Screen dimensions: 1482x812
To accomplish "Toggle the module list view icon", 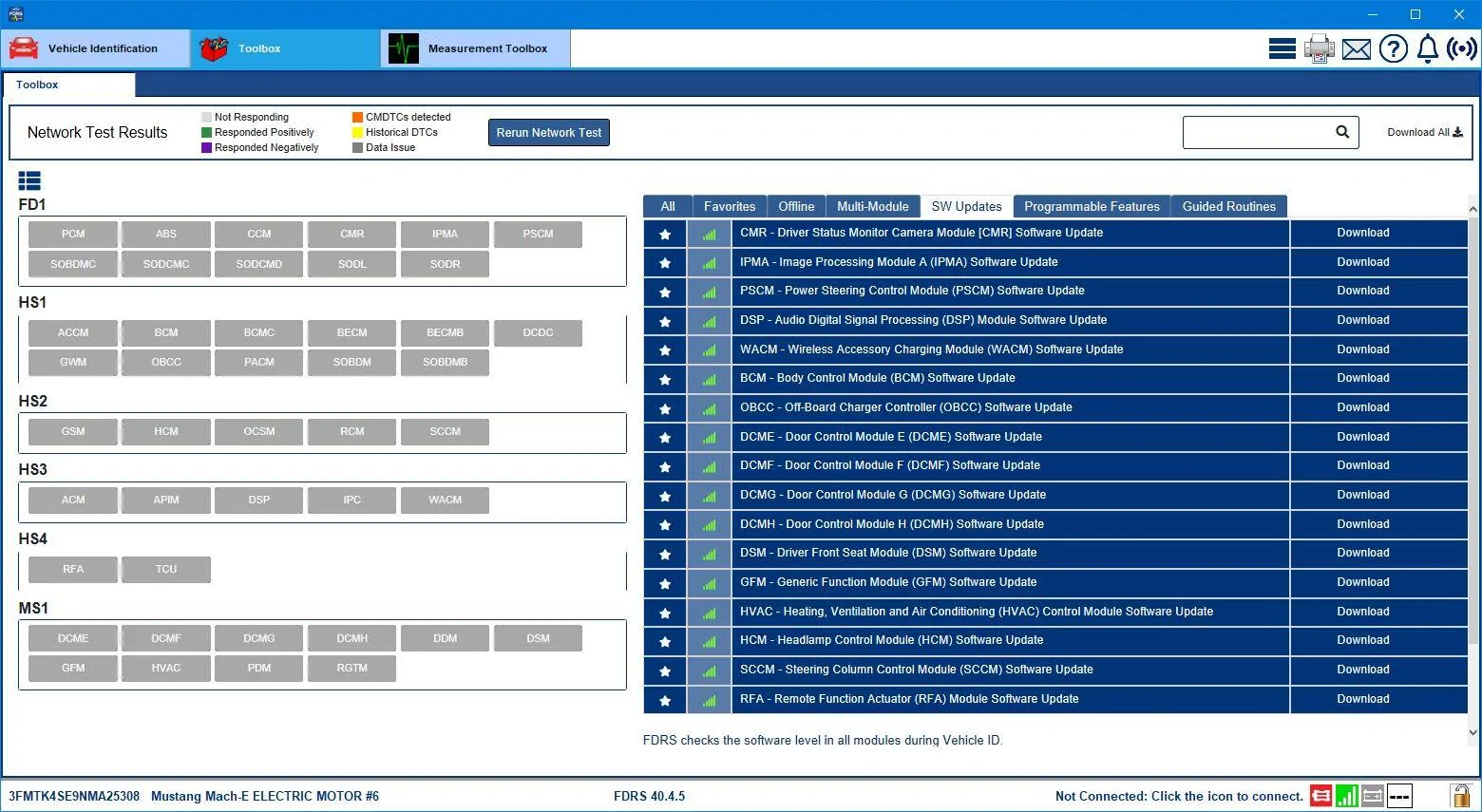I will click(29, 180).
